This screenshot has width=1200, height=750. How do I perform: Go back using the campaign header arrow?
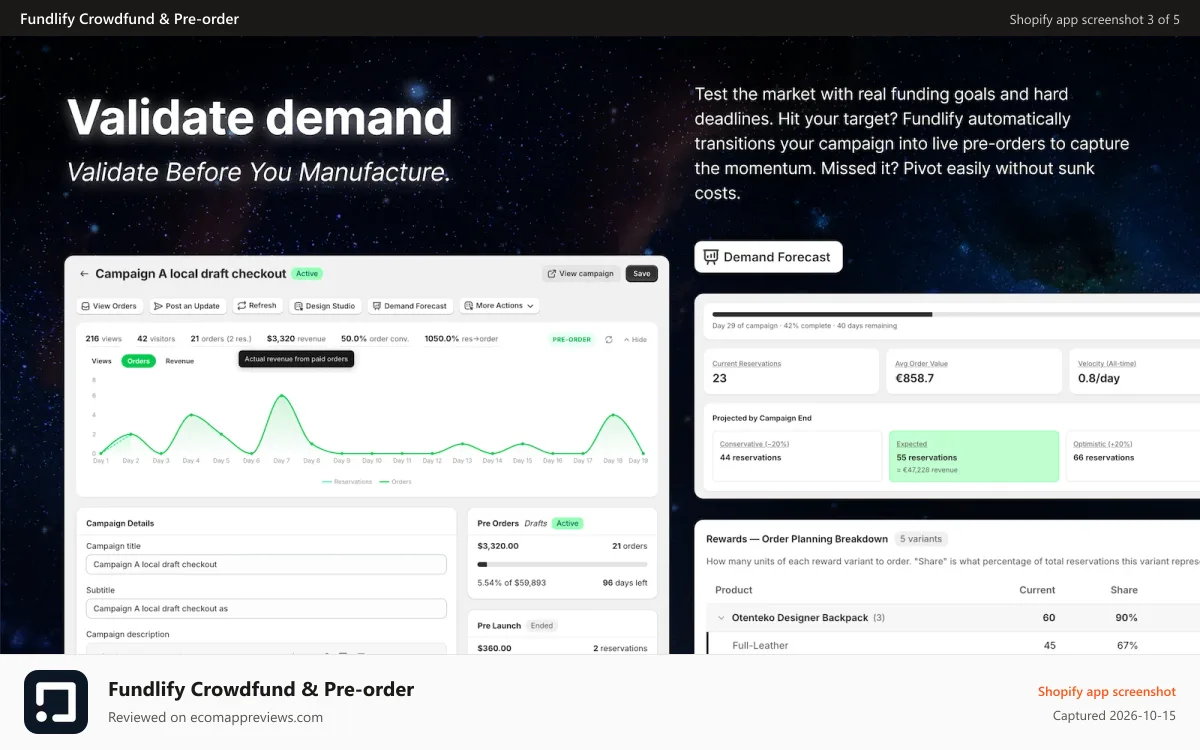[85, 273]
